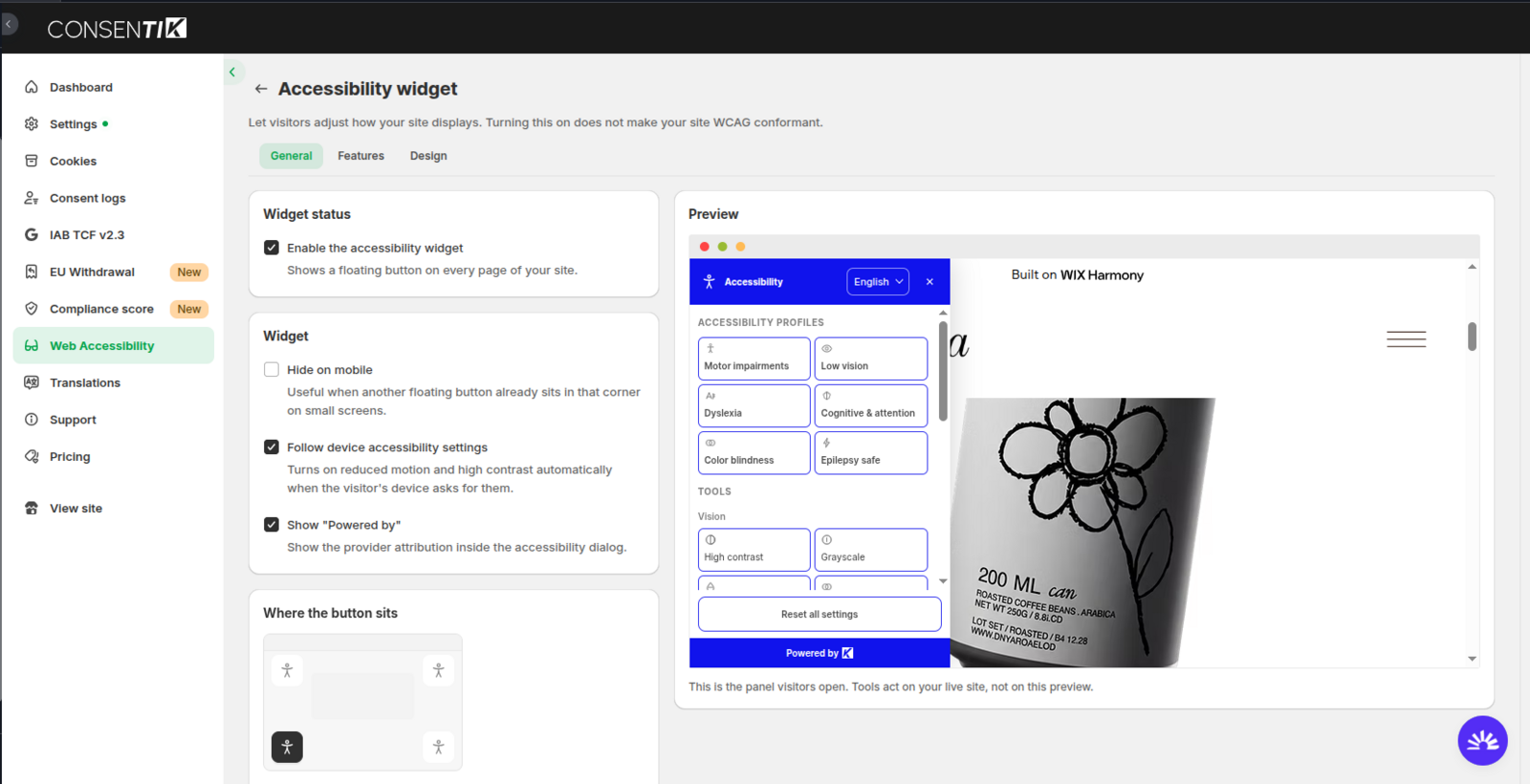Click View site in the sidebar

click(x=113, y=509)
